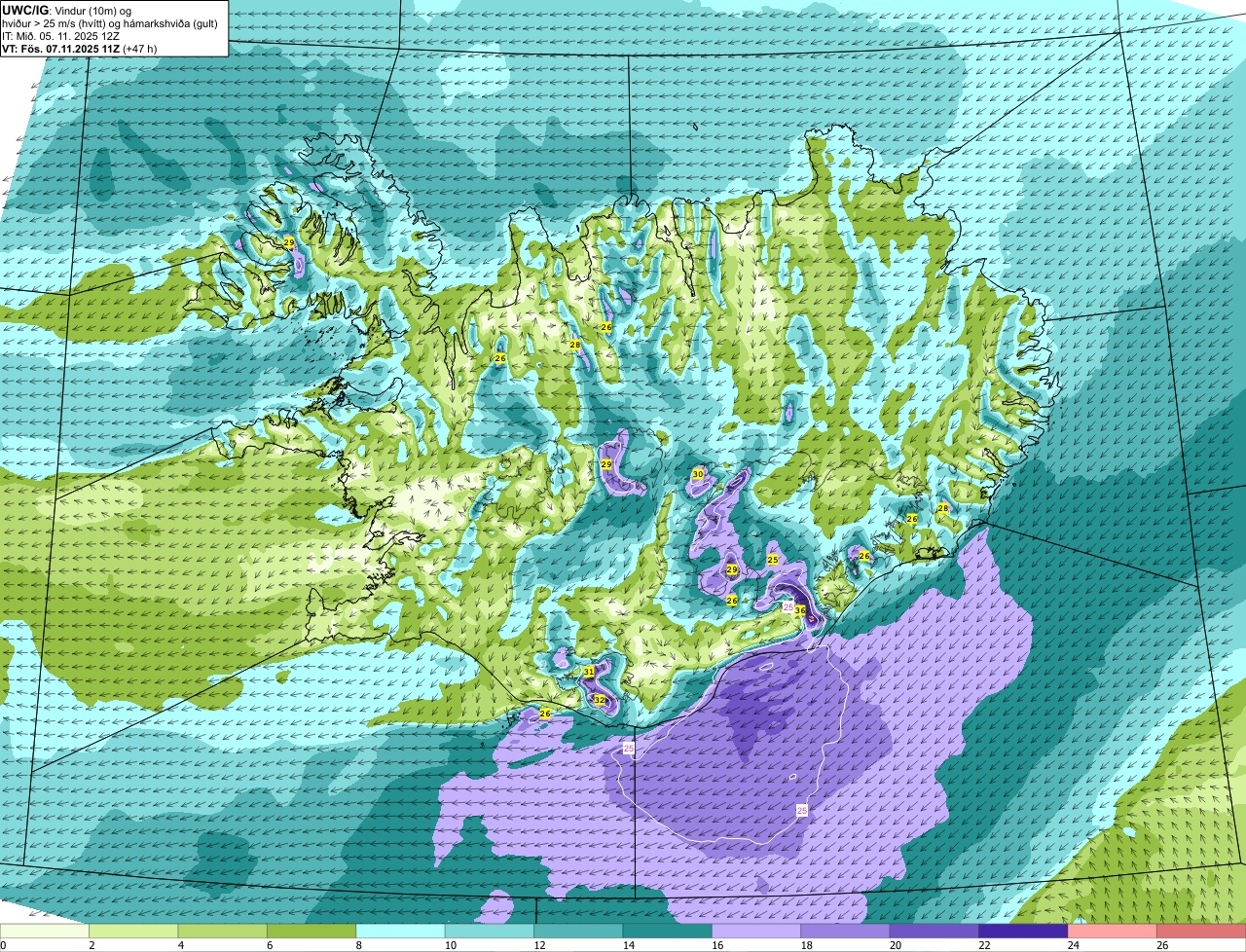Click the legend scale tick label '12'
Viewport: 1246px width, 952px height.
click(537, 944)
